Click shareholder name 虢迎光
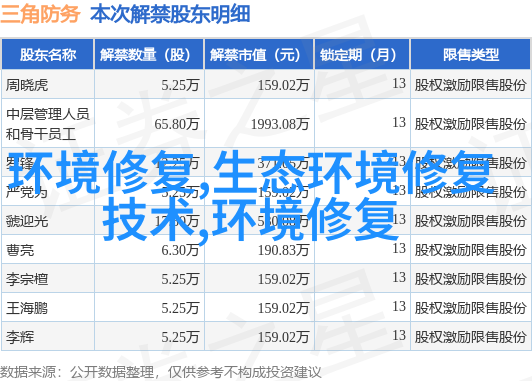This screenshot has width=532, height=381. click(x=27, y=221)
